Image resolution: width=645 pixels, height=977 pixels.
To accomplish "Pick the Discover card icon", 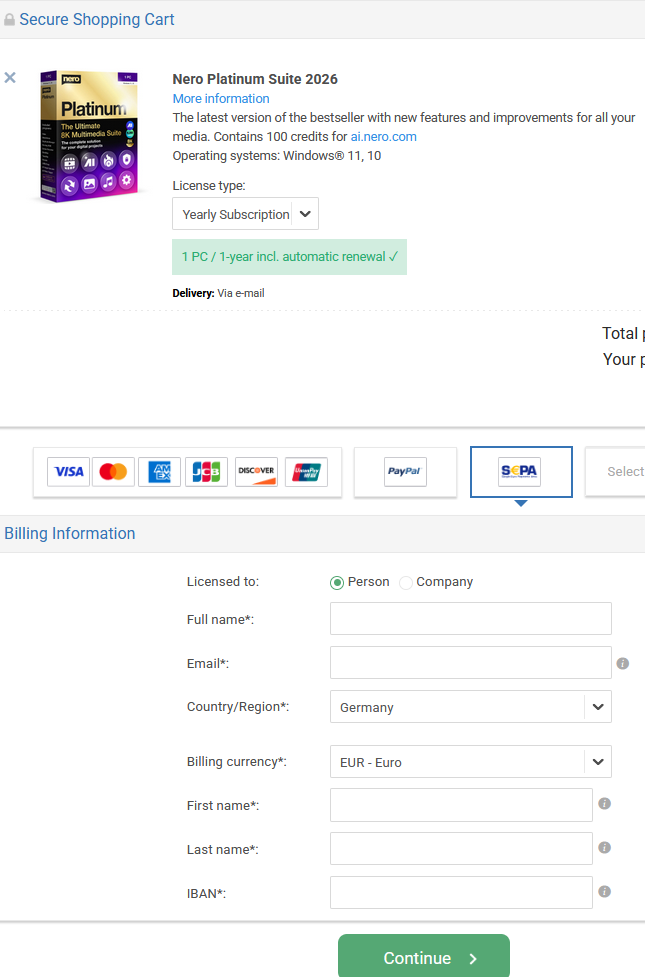I will point(256,472).
